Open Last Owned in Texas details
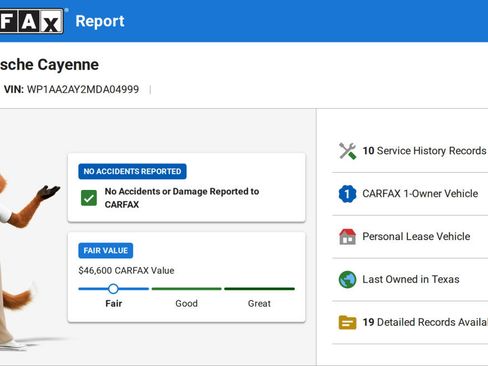The height and width of the screenshot is (366, 488). pyautogui.click(x=410, y=279)
